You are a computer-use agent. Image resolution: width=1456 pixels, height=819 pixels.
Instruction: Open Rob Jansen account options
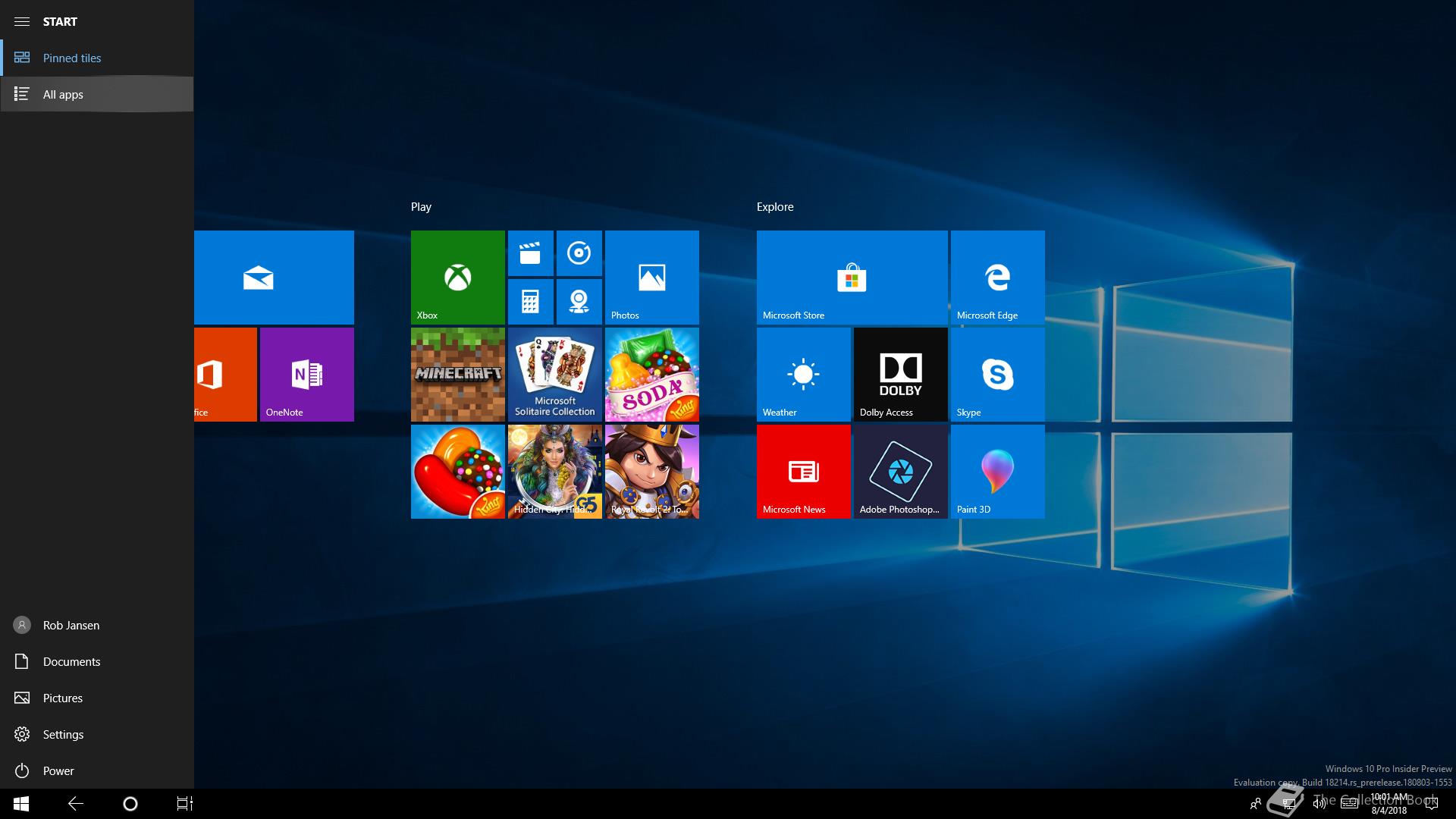point(71,625)
